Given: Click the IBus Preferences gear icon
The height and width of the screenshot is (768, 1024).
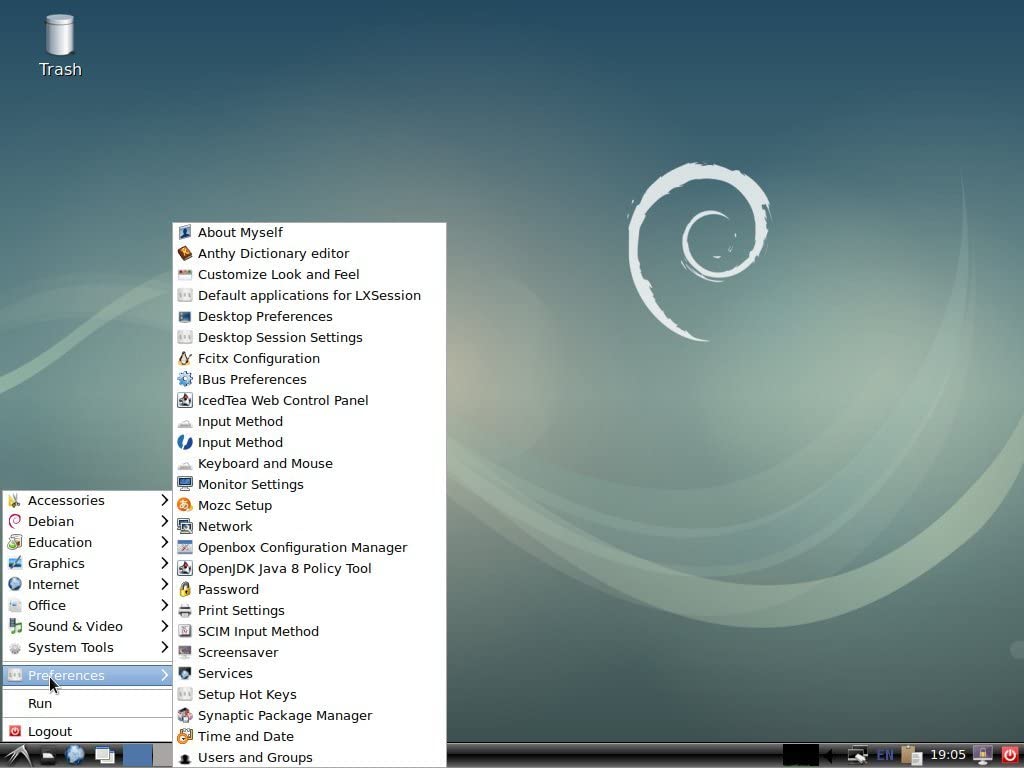Looking at the screenshot, I should click(x=185, y=379).
